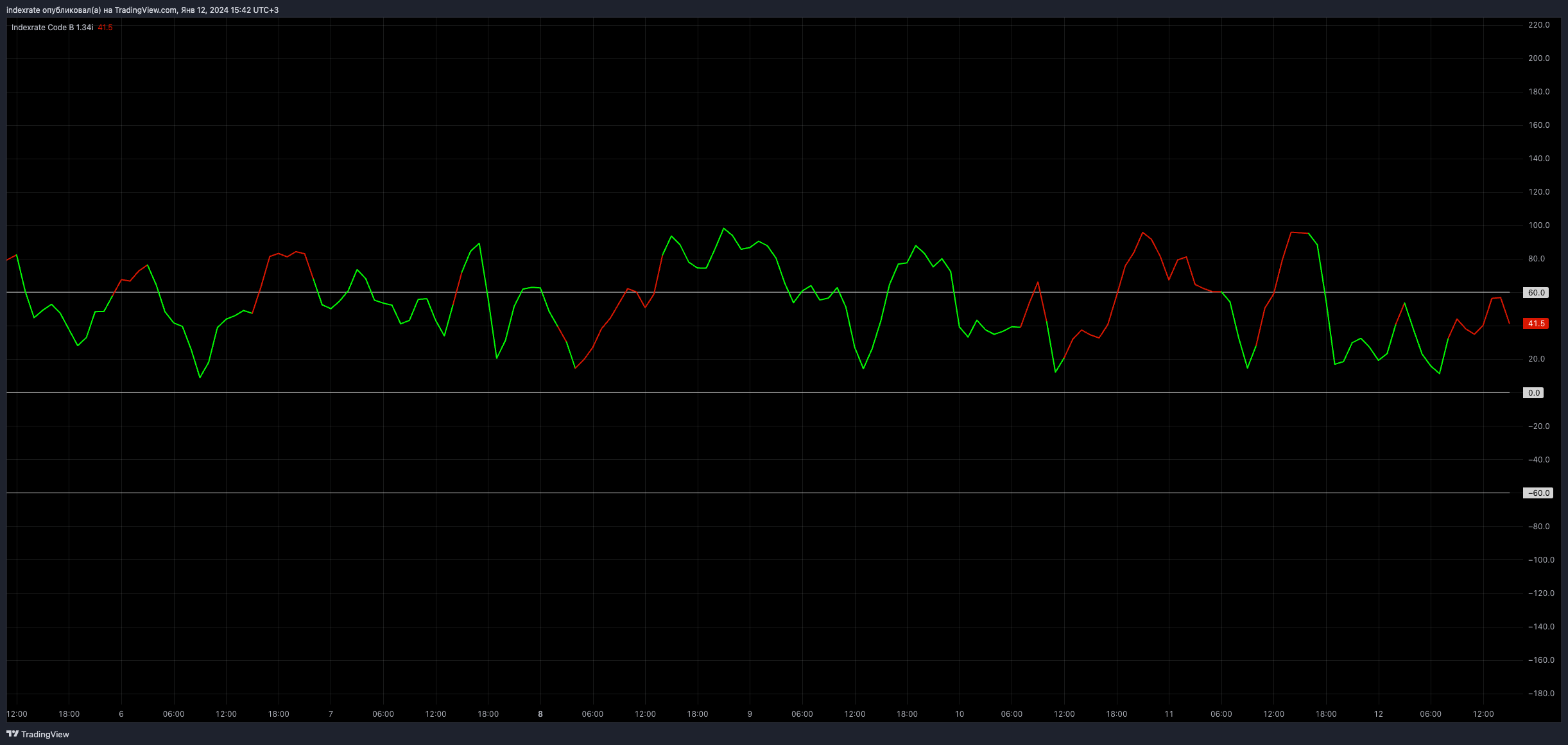Click the 200.0 price axis tick
Screen dimensions: 1568x745
(x=1538, y=58)
